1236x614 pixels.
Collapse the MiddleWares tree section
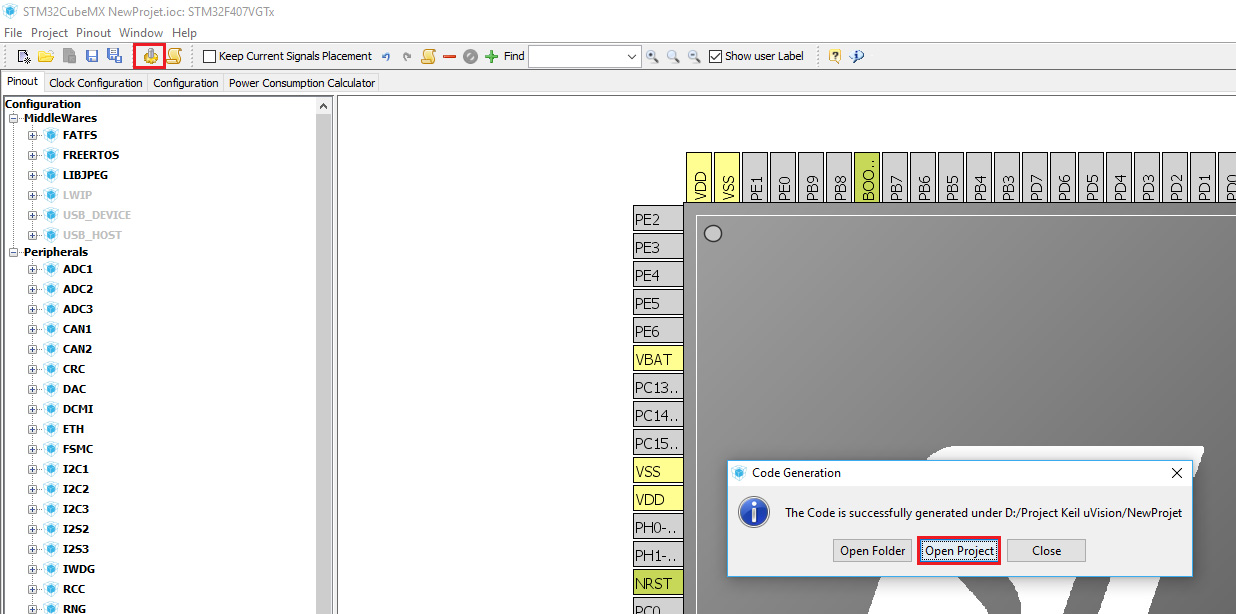(14, 119)
